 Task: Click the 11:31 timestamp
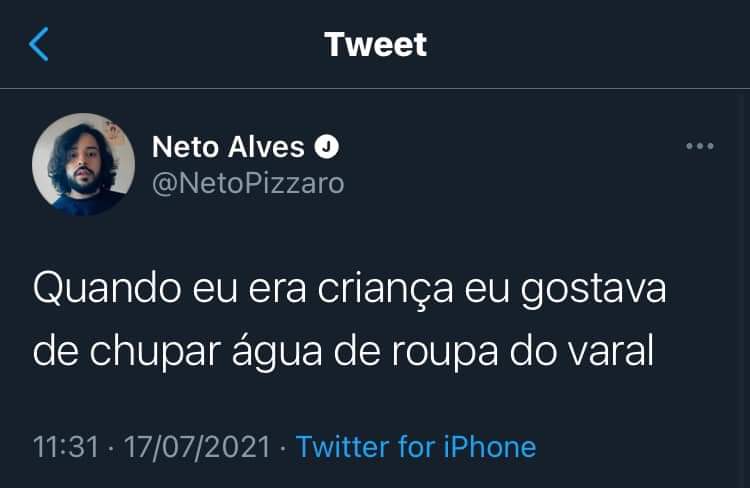(x=66, y=447)
